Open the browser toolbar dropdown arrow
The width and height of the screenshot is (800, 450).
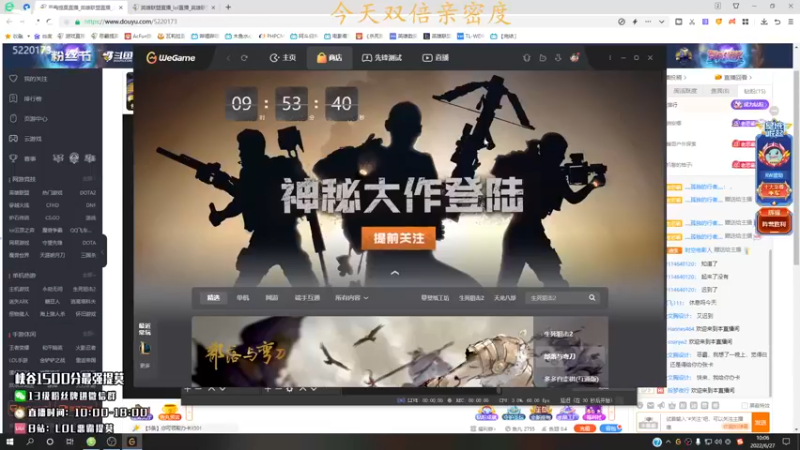(661, 22)
